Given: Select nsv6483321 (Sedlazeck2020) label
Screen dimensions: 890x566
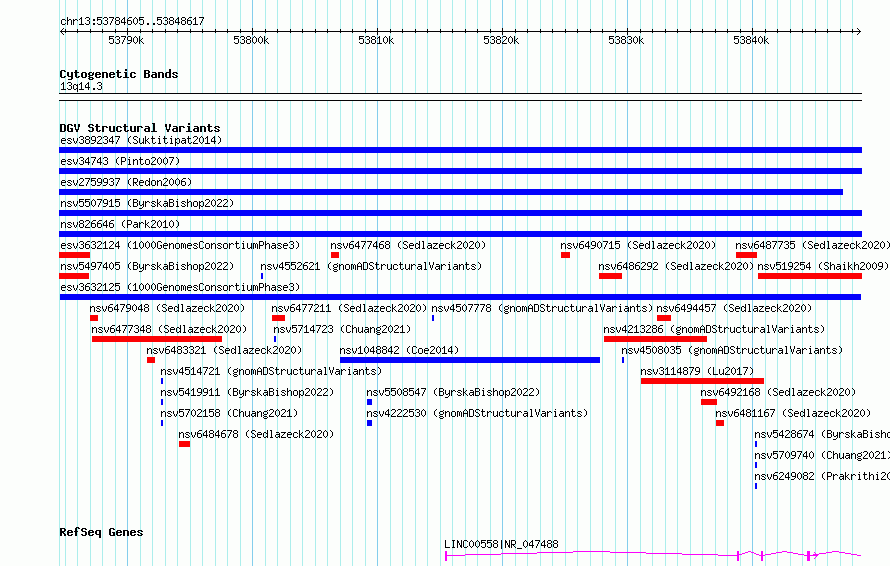Looking at the screenshot, I should coord(224,350).
